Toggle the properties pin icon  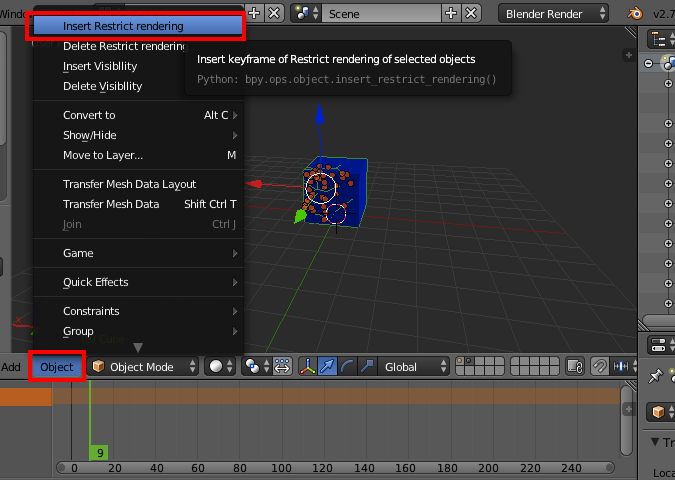coord(655,376)
